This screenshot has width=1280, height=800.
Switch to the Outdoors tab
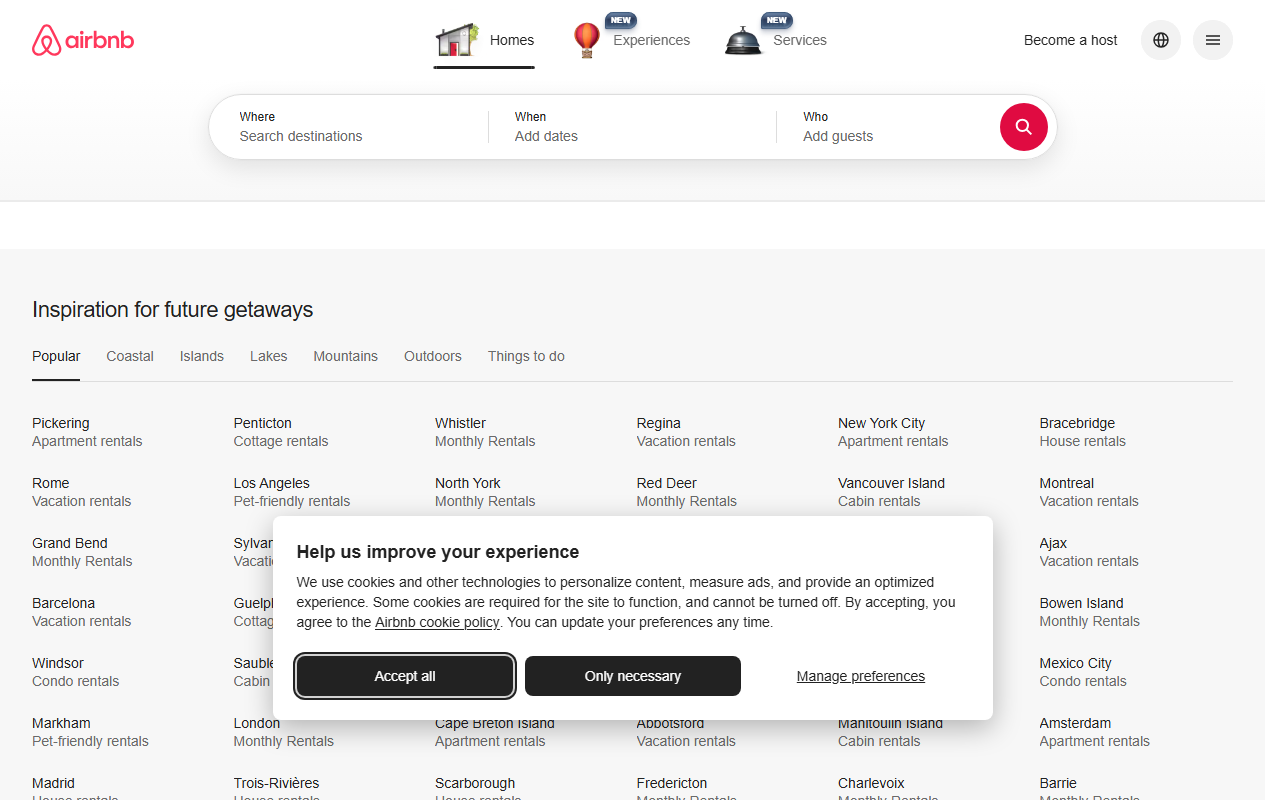pos(433,356)
